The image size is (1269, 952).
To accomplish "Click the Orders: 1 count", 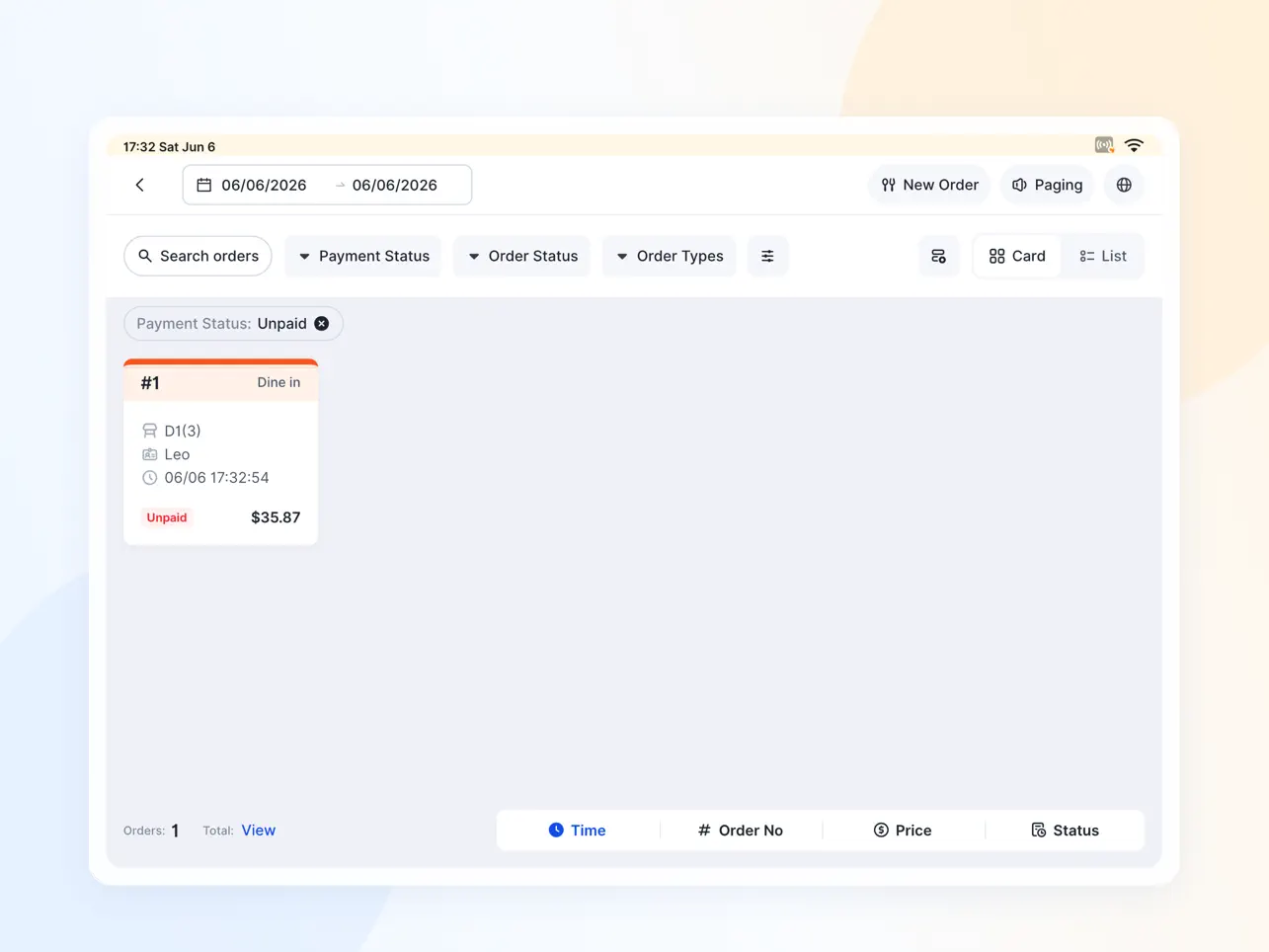I will [x=151, y=831].
